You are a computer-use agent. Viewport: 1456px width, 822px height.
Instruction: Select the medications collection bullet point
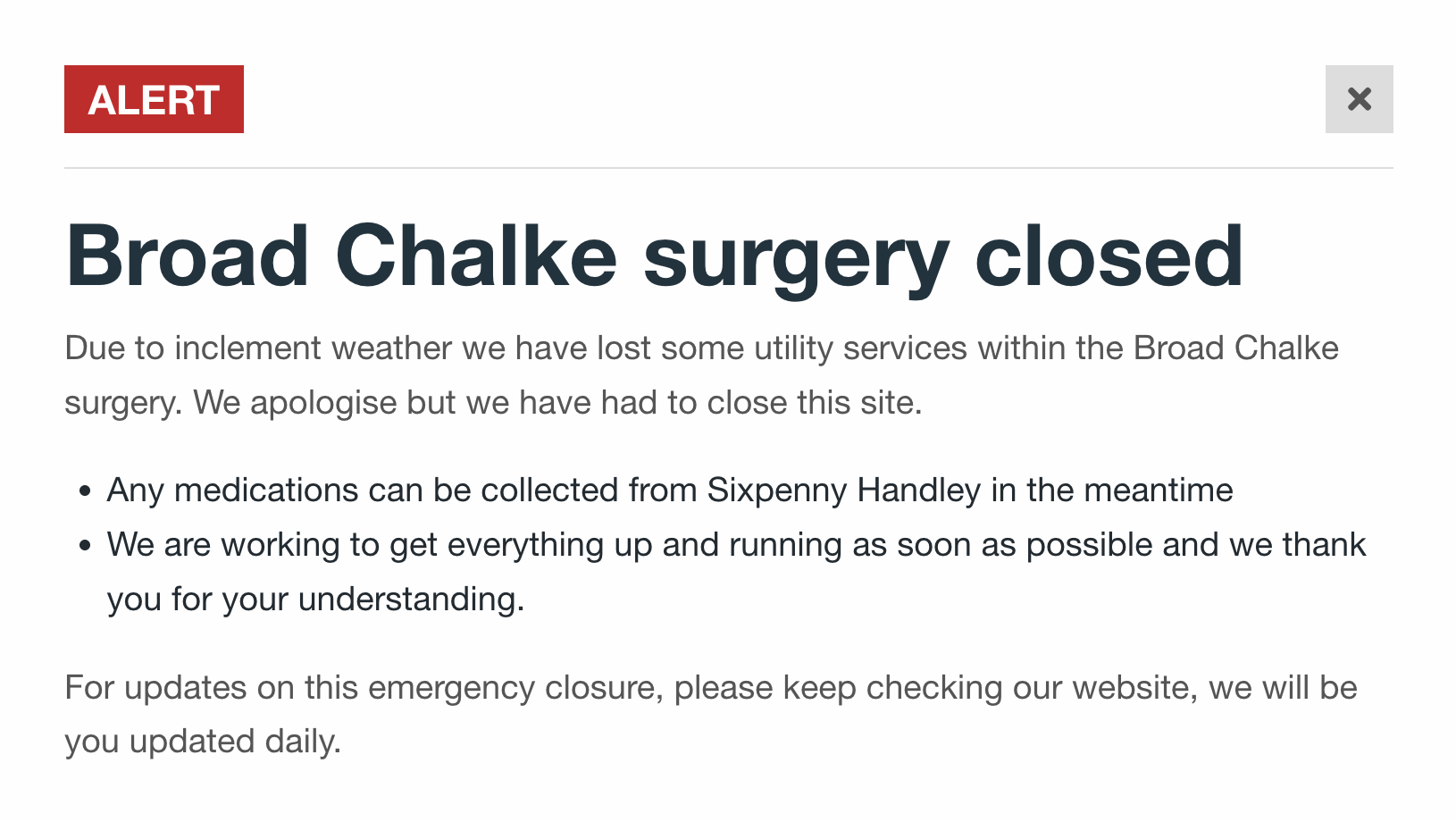670,491
